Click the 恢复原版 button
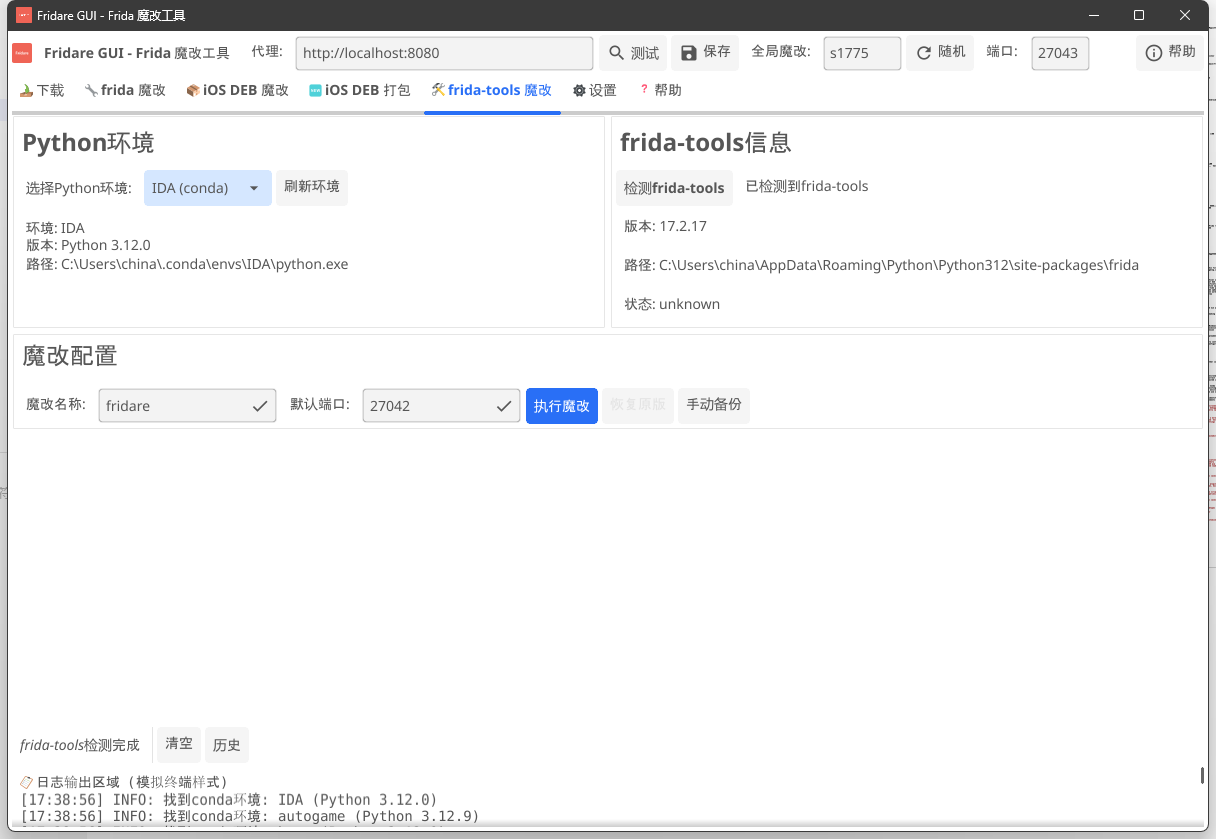This screenshot has width=1216, height=839. tap(638, 406)
